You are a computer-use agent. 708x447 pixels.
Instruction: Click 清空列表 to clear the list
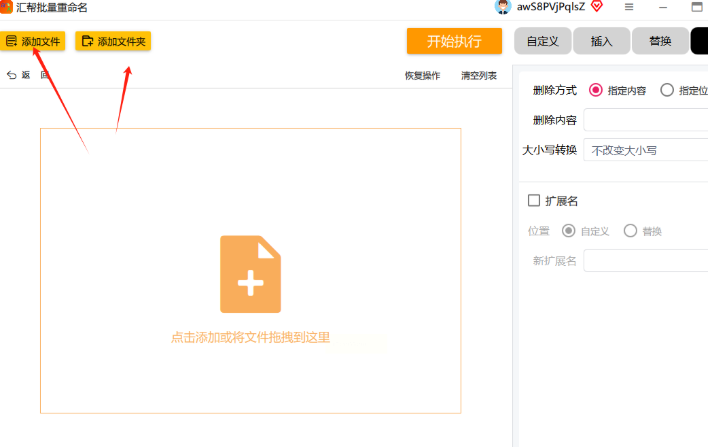pyautogui.click(x=478, y=75)
